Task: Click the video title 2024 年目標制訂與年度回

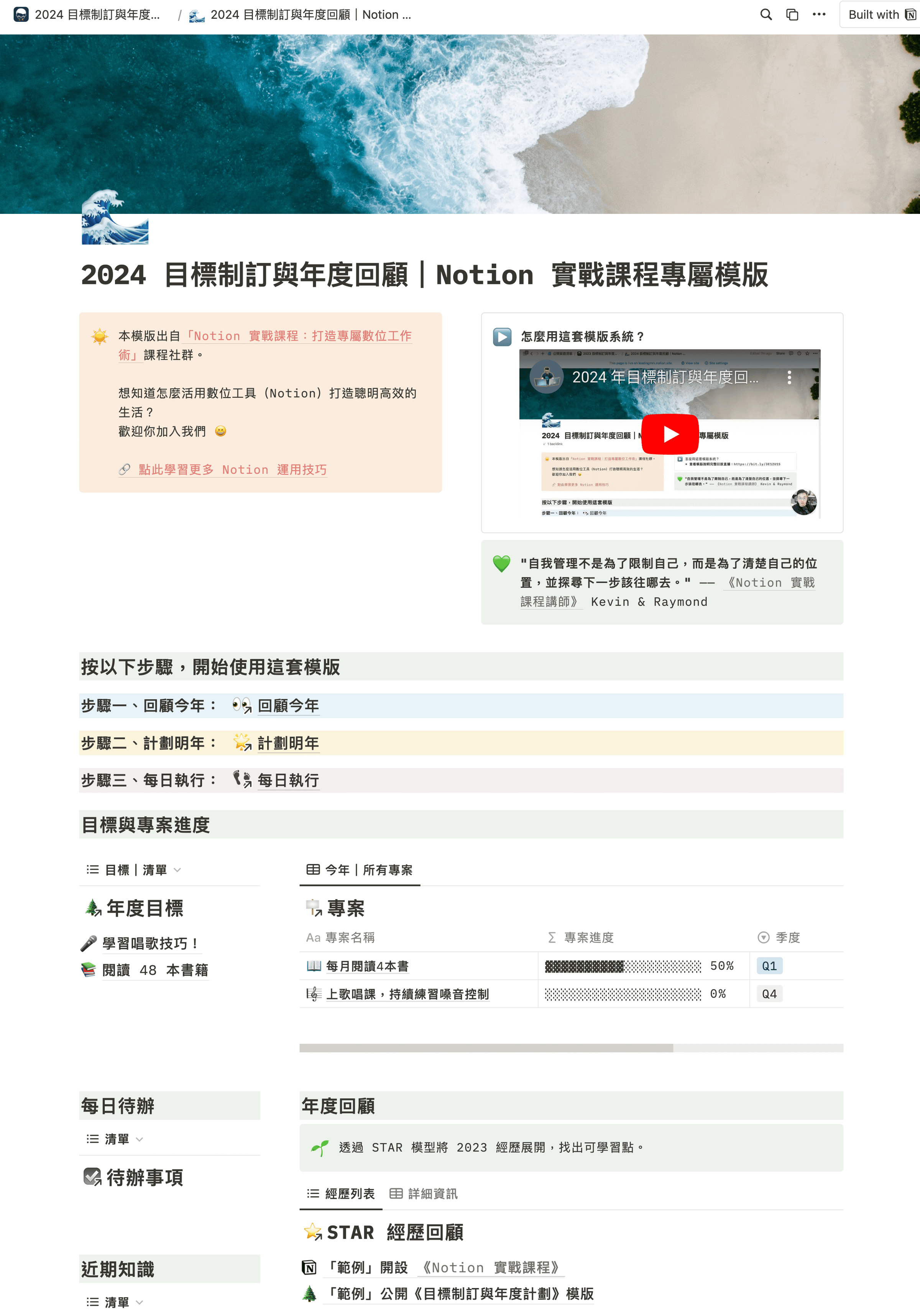Action: point(665,377)
